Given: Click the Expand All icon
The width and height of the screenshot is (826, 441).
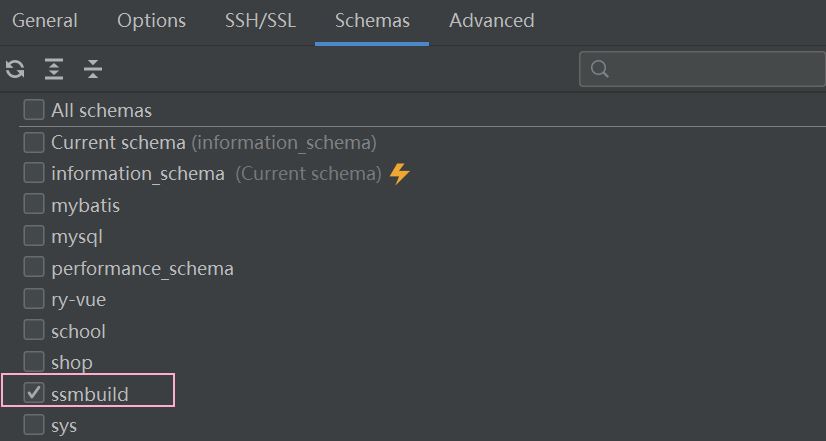Looking at the screenshot, I should click(x=54, y=69).
